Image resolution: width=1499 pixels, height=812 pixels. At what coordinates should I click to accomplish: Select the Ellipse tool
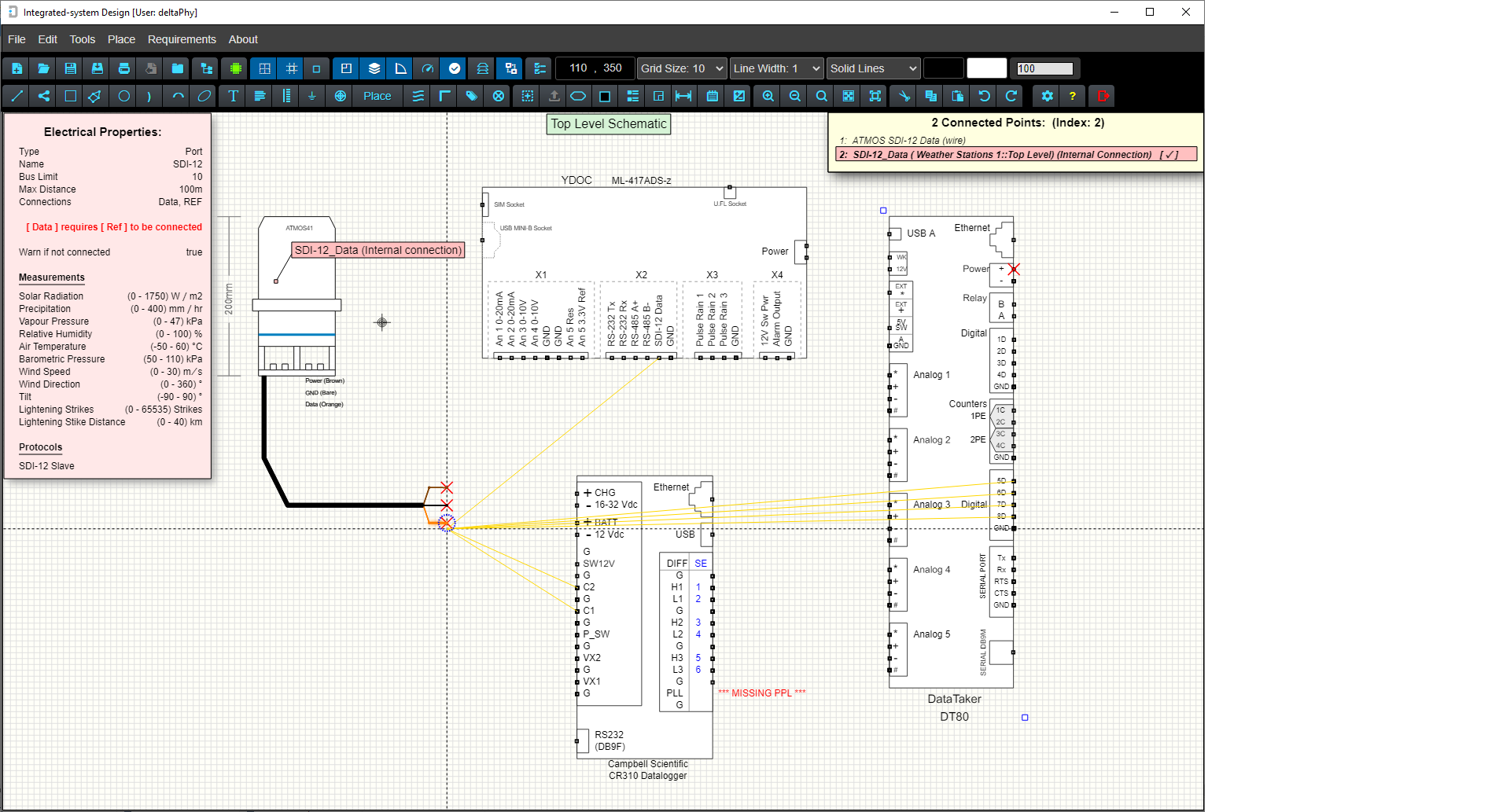pyautogui.click(x=204, y=96)
